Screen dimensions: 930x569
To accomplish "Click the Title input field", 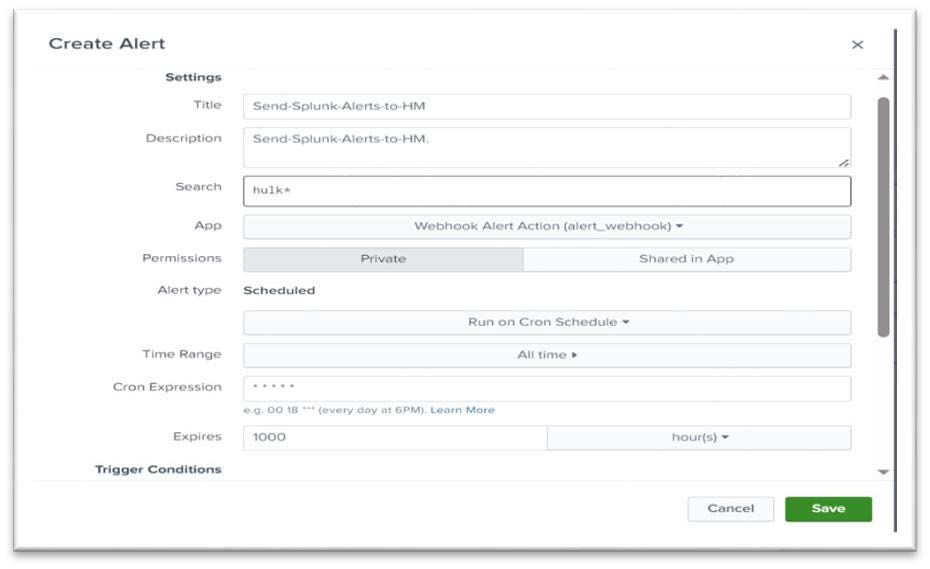I will coord(547,106).
